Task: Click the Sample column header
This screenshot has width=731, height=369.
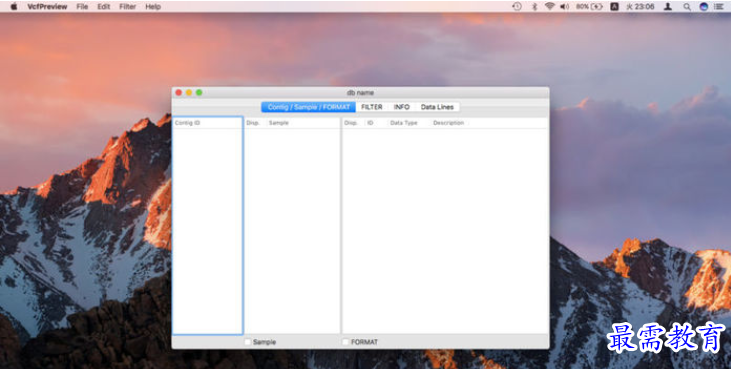Action: click(303, 123)
